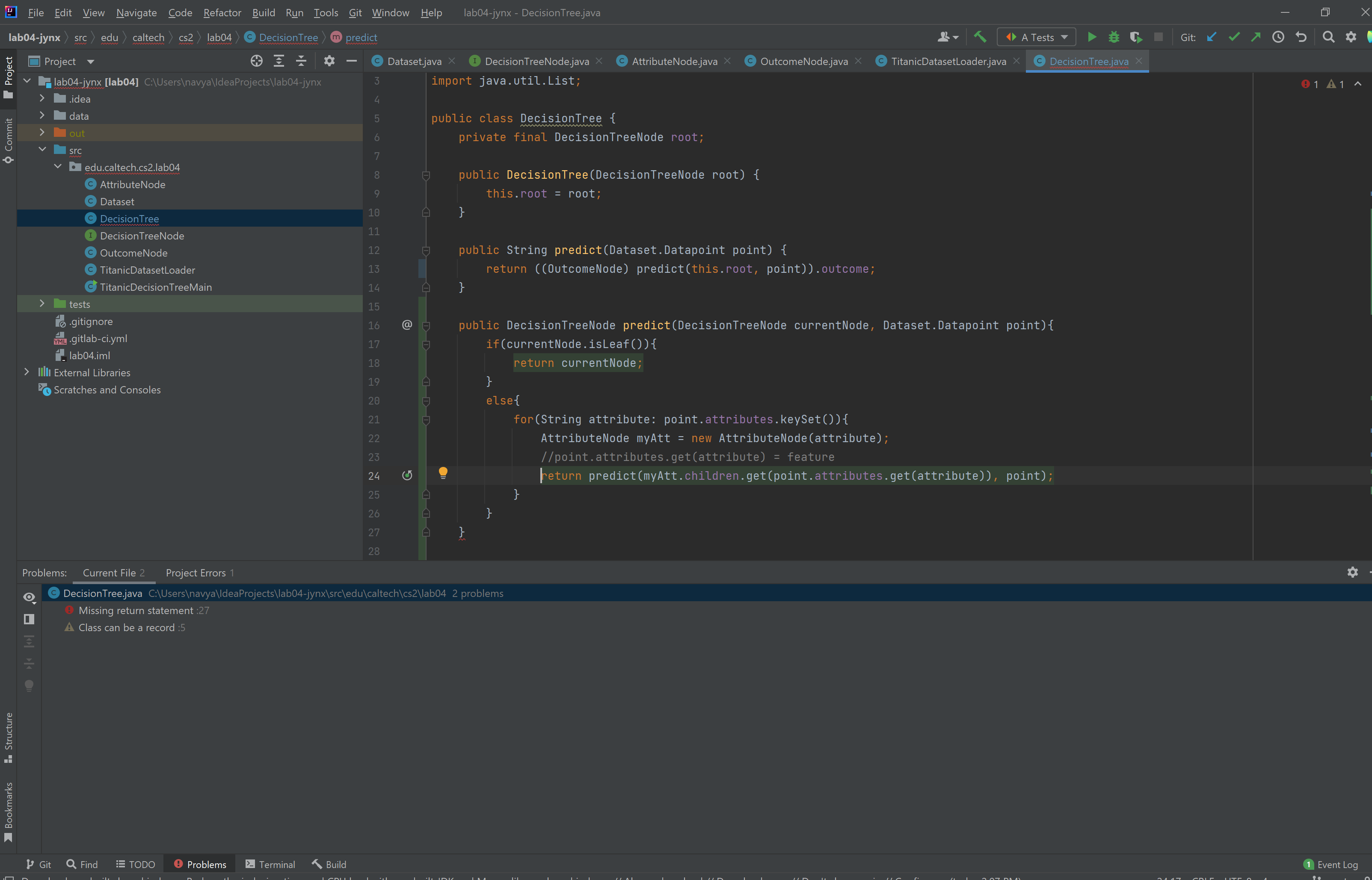The height and width of the screenshot is (880, 1372).
Task: Toggle the editor preview button in Problems panel
Action: click(29, 620)
